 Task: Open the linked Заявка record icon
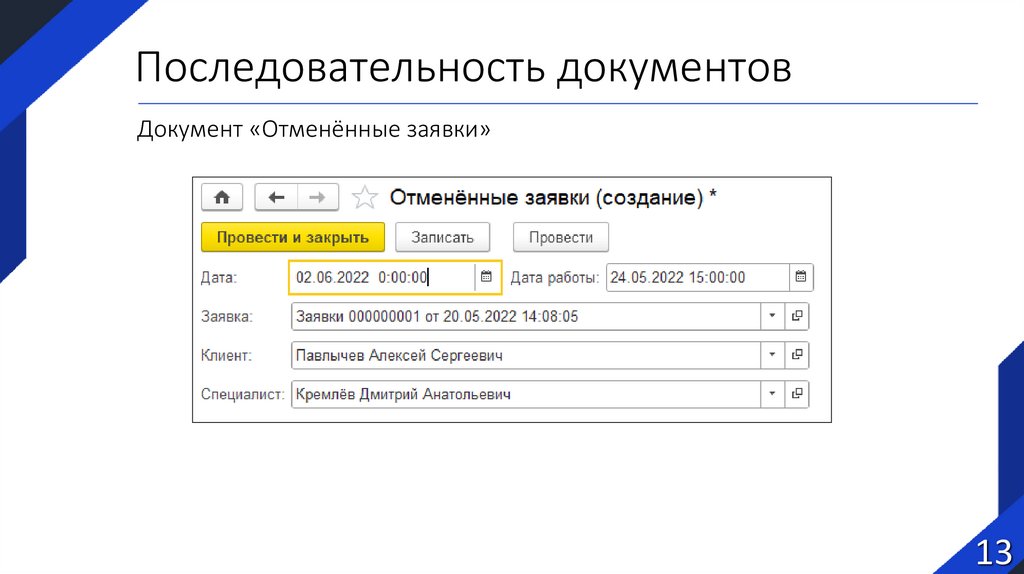pos(797,317)
